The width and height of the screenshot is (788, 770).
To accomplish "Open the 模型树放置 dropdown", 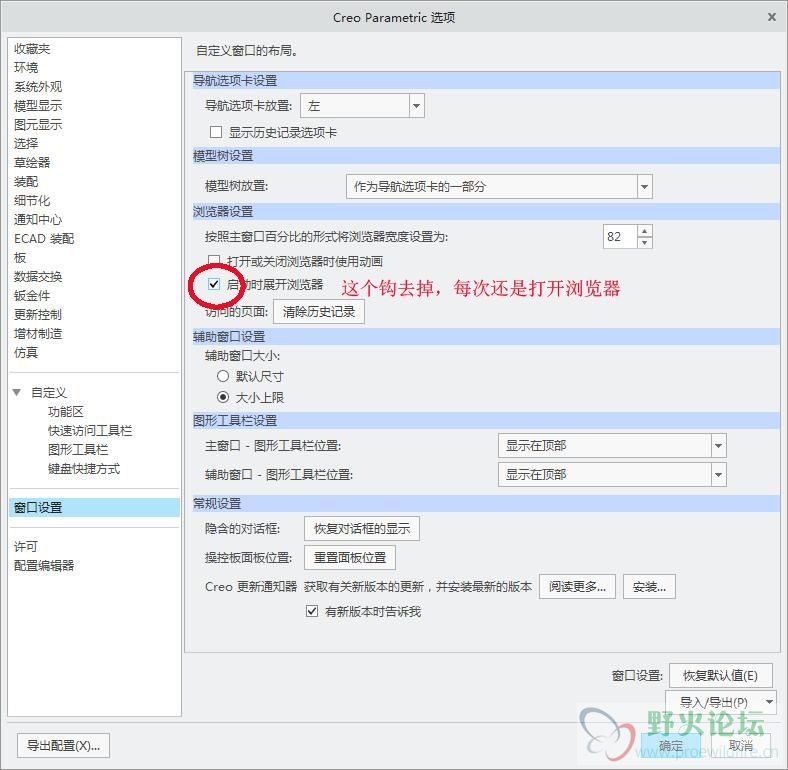I will 499,186.
